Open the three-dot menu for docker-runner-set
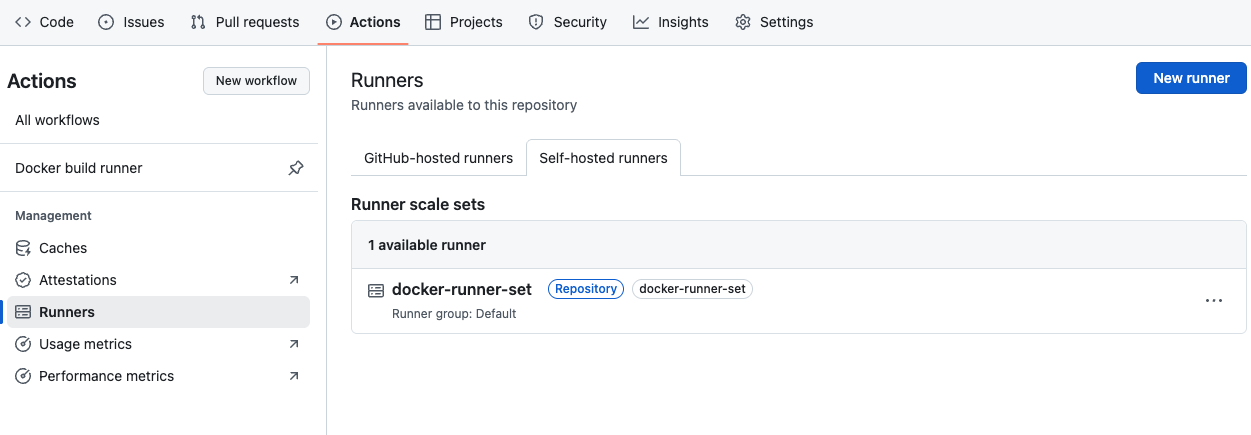The width and height of the screenshot is (1251, 435). point(1214,300)
